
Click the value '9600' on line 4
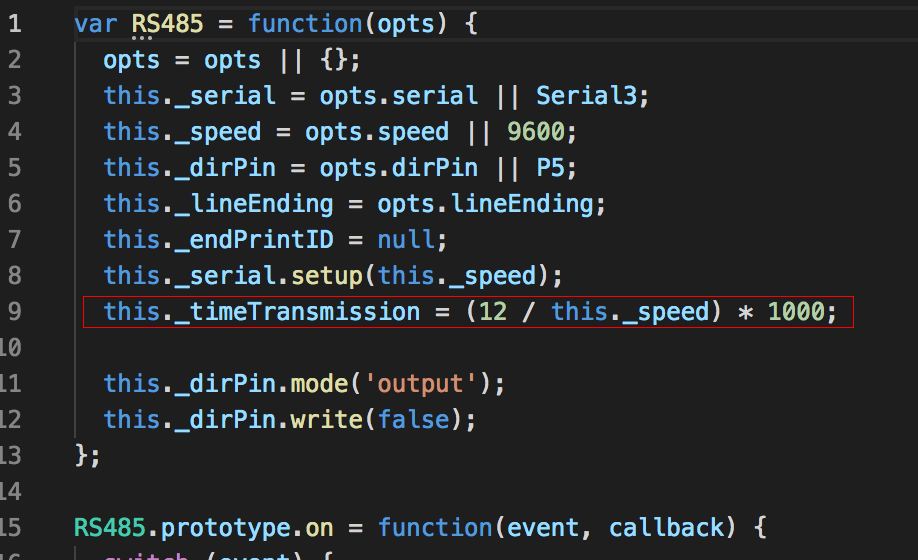[x=536, y=132]
